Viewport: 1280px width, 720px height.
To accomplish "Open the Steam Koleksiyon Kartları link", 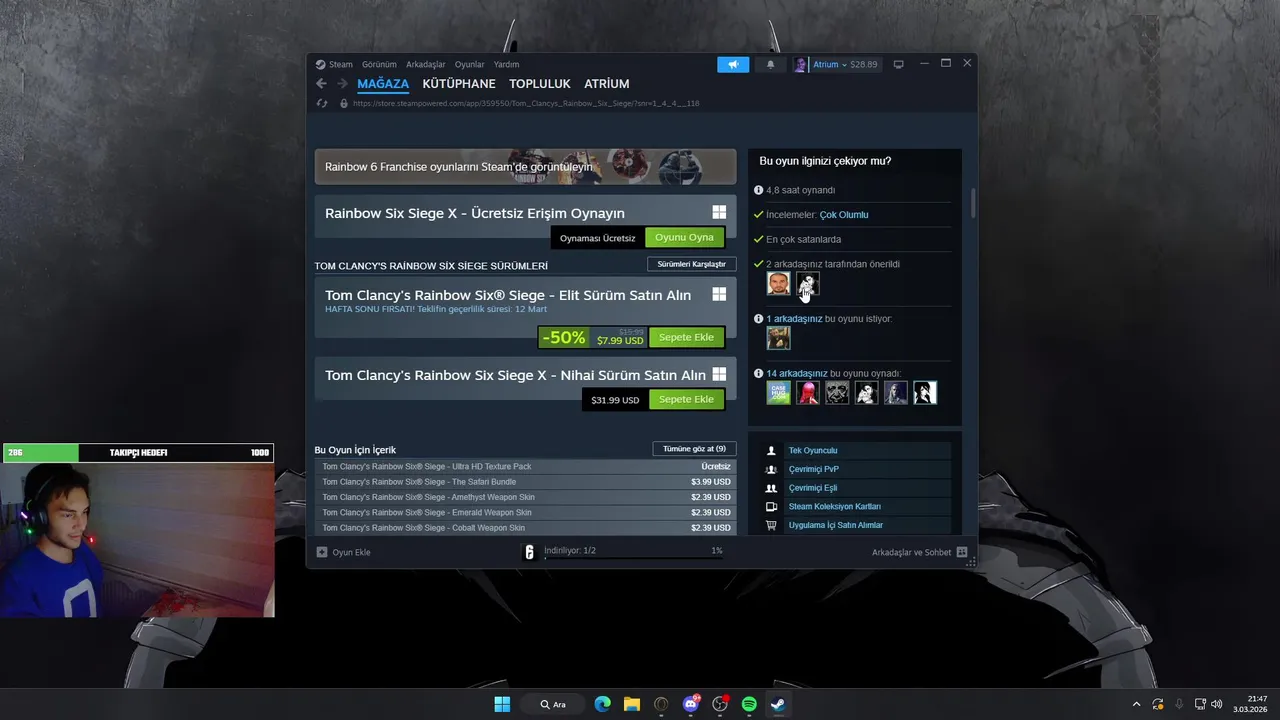I will [x=834, y=506].
